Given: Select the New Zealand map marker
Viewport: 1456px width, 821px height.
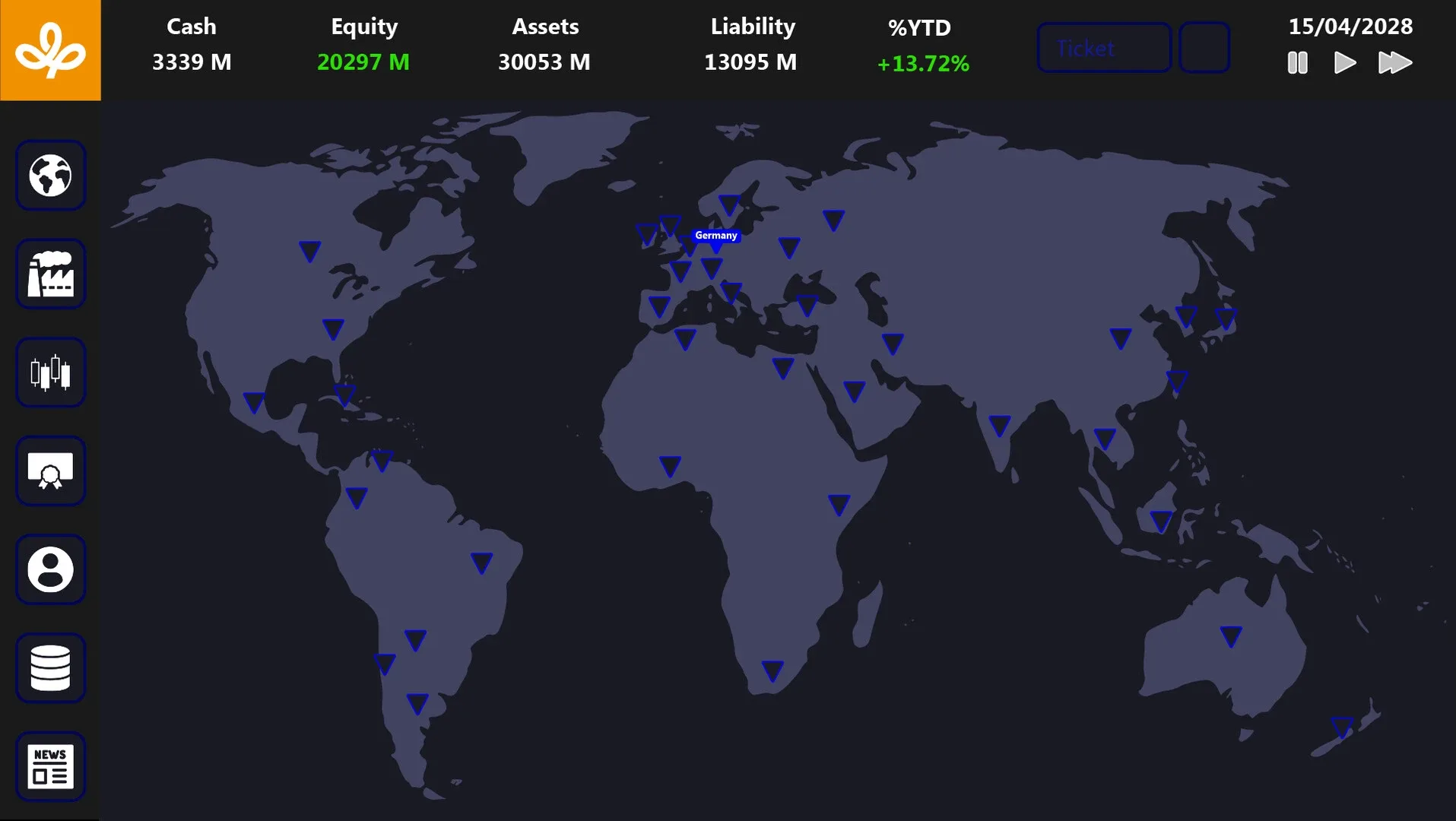Looking at the screenshot, I should tap(1342, 727).
